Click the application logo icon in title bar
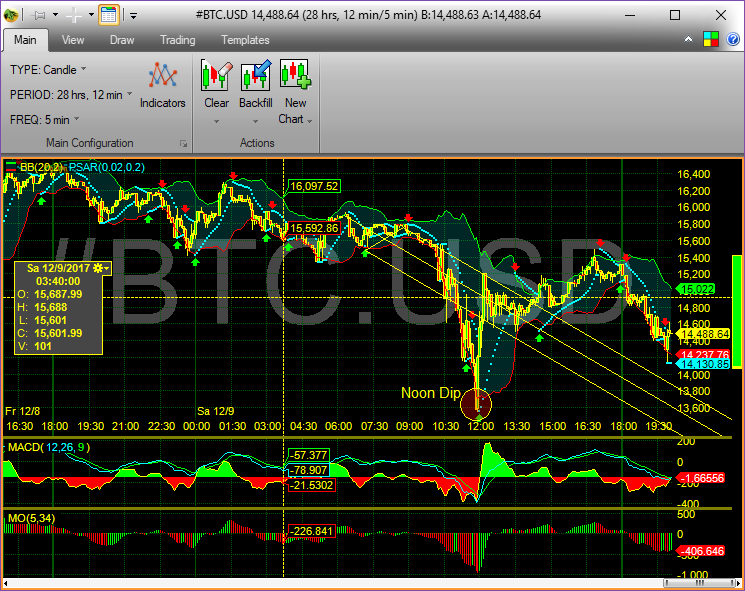 click(x=10, y=15)
